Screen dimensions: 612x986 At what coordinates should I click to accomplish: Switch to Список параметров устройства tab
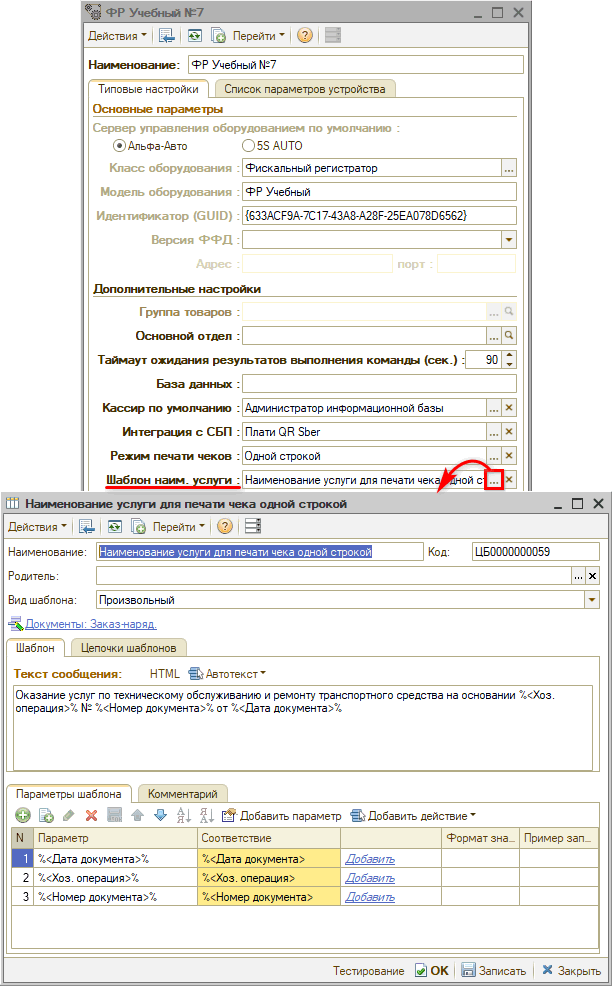(304, 89)
